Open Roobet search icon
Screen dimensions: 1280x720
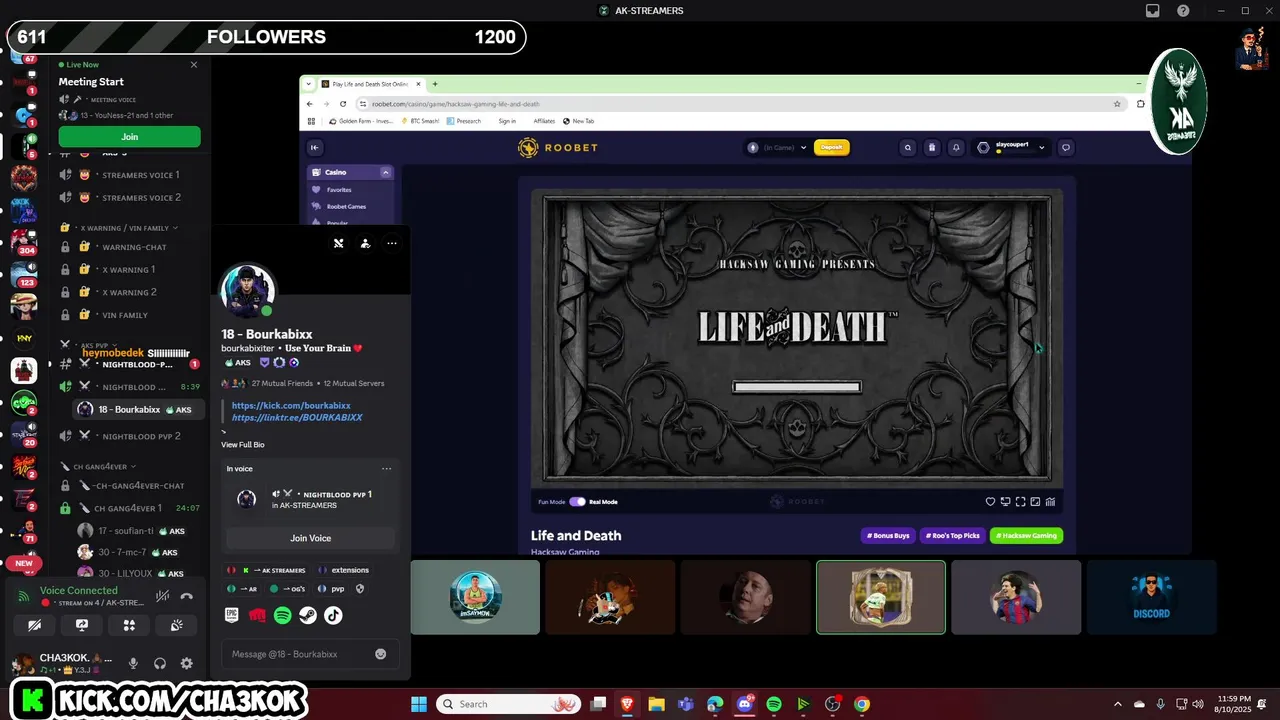coord(908,147)
